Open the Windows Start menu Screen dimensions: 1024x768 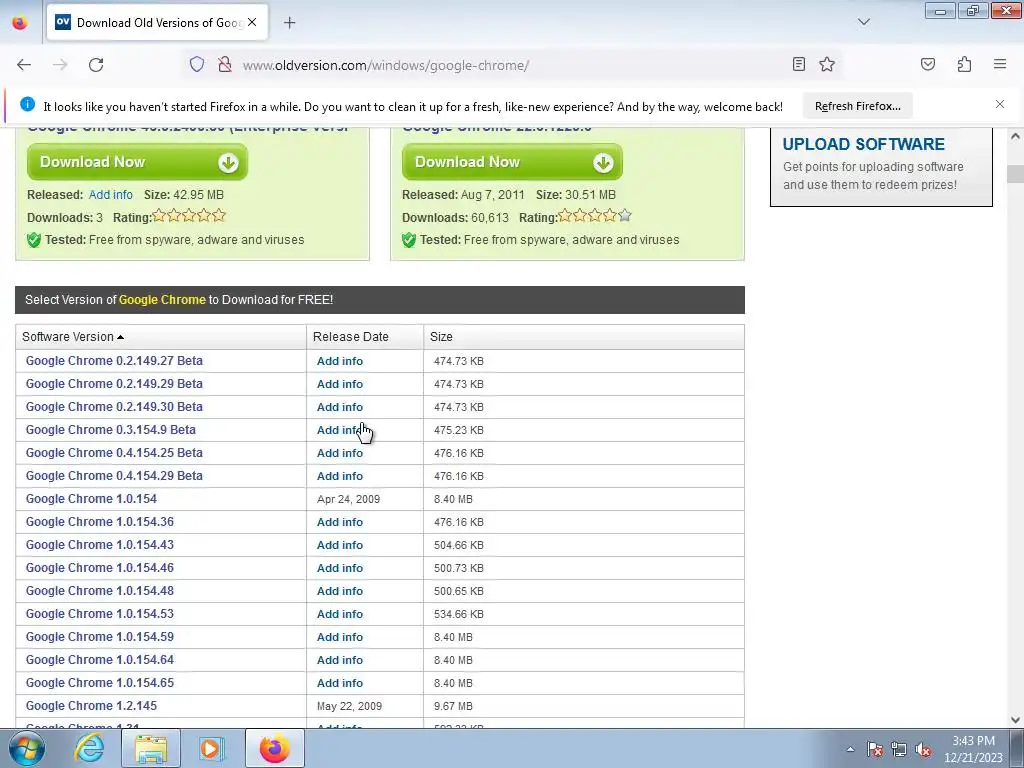27,748
